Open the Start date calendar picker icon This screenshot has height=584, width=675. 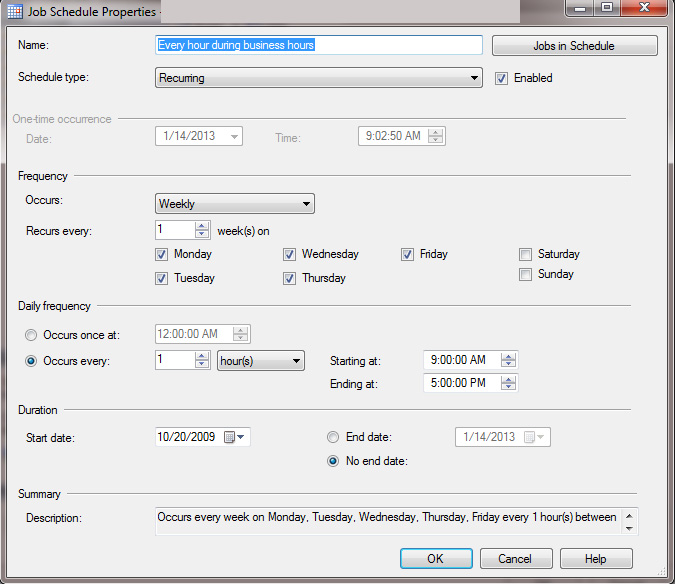click(229, 437)
